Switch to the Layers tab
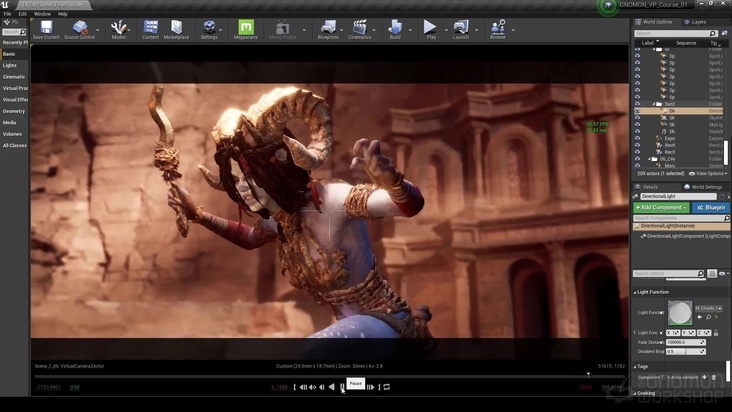The height and width of the screenshot is (412, 732). click(x=696, y=22)
